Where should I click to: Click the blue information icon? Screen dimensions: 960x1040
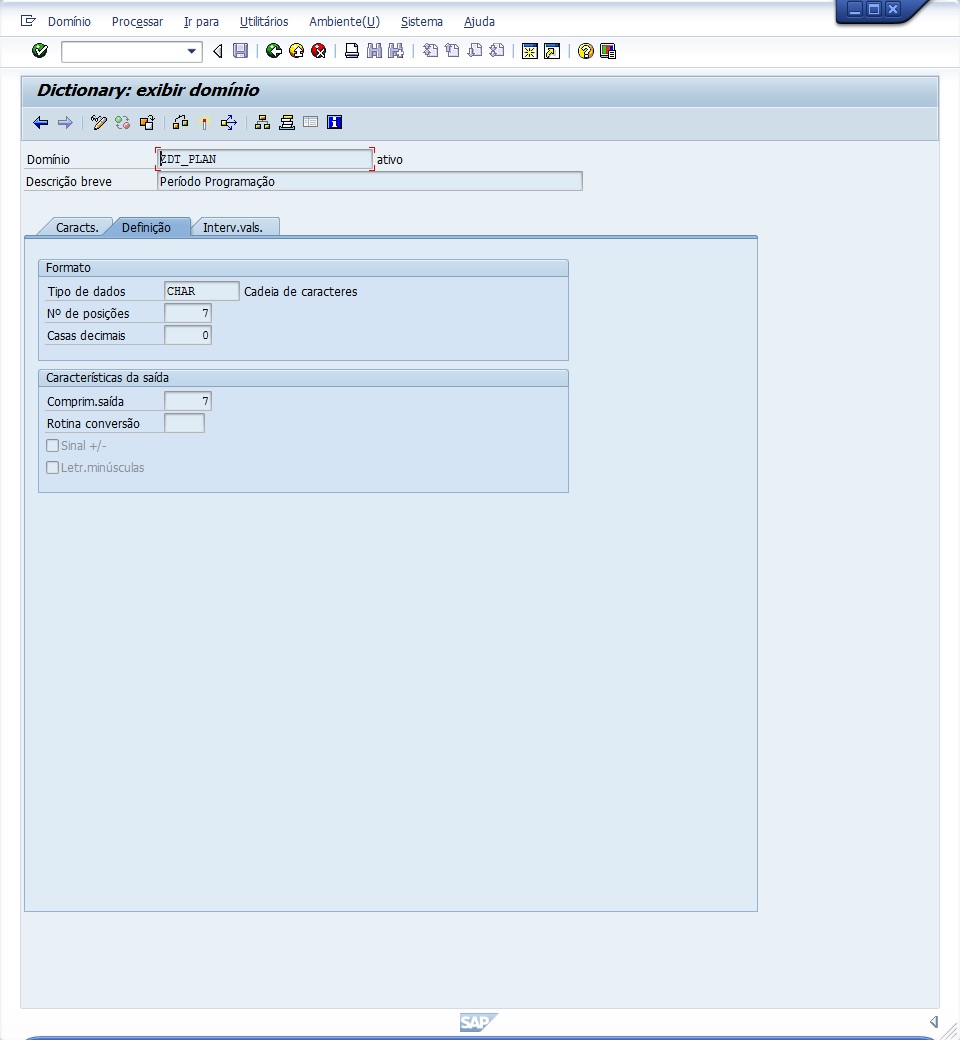click(x=334, y=123)
